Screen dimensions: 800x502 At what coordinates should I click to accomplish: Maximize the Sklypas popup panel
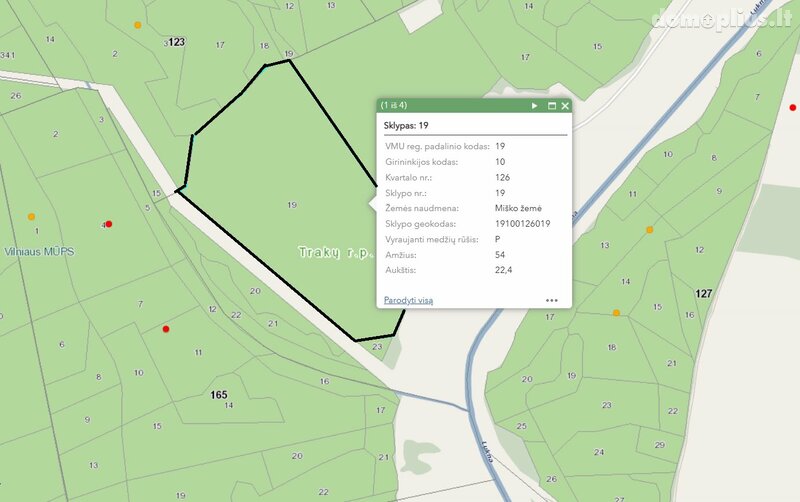point(552,106)
